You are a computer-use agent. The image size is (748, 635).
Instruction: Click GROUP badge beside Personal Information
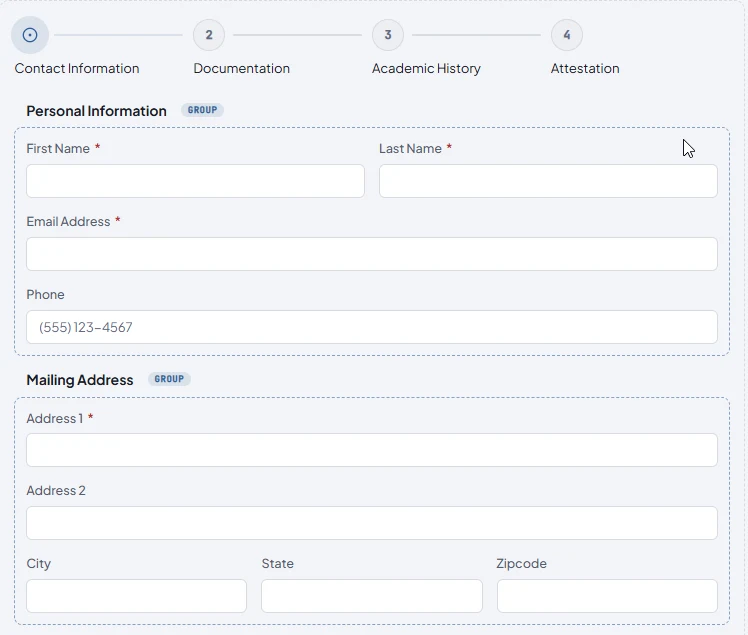coord(202,110)
